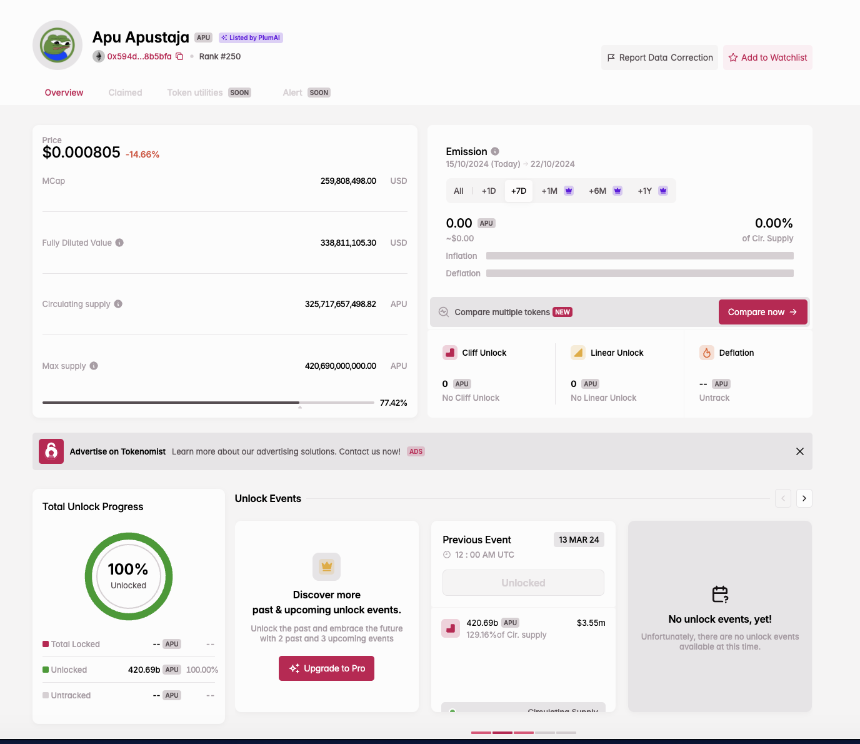
Task: Click the compare tokens chart icon
Action: pos(444,312)
